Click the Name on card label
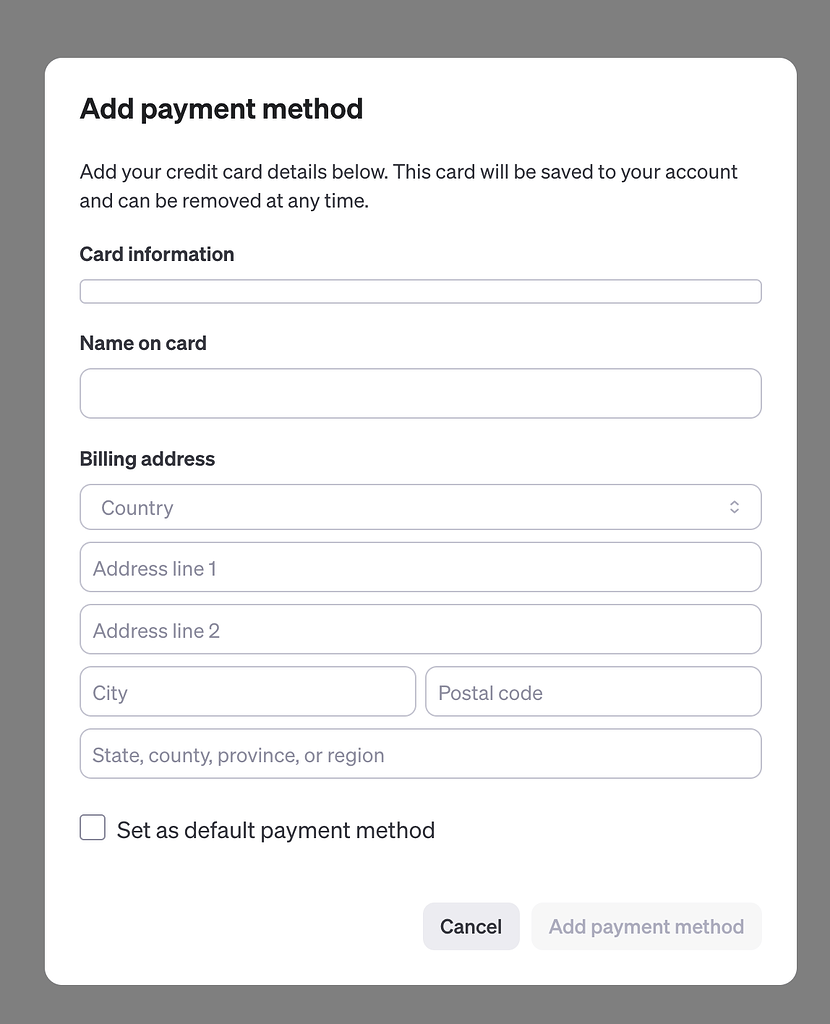The image size is (830, 1024). (x=143, y=343)
